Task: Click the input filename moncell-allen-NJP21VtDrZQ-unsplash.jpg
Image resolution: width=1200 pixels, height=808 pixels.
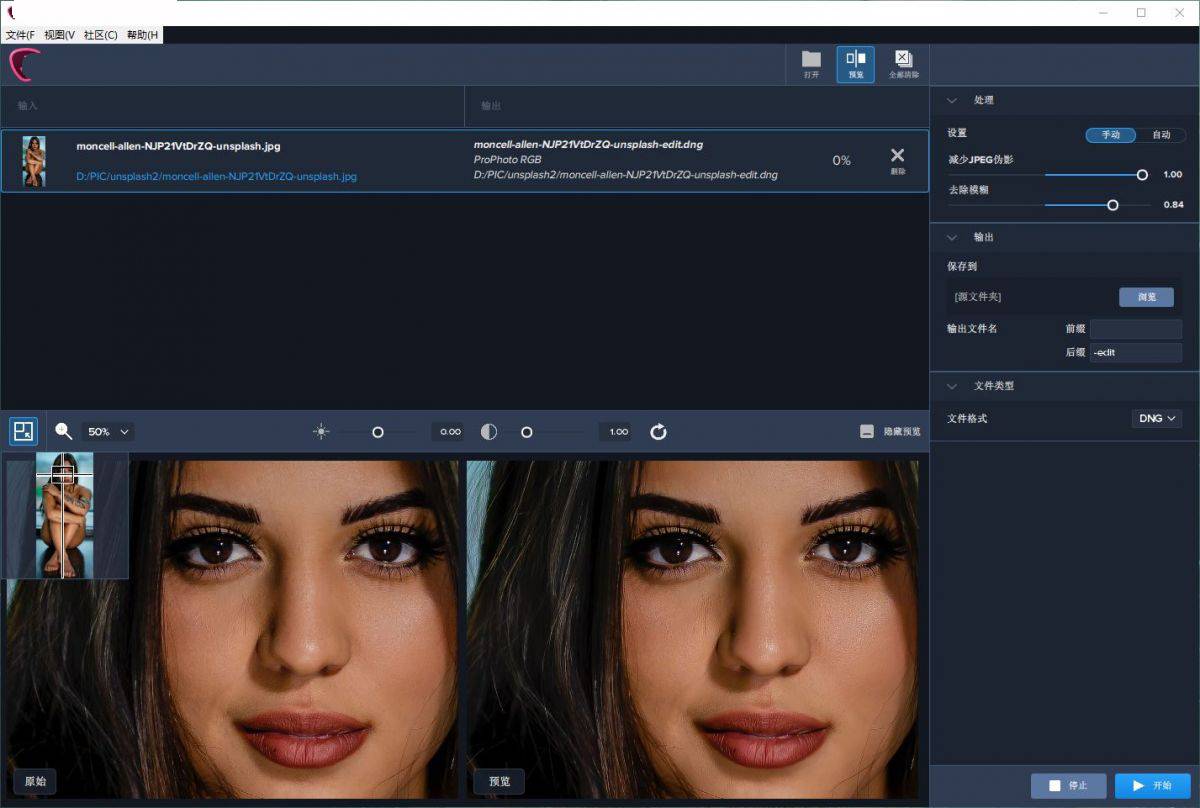Action: pos(178,146)
